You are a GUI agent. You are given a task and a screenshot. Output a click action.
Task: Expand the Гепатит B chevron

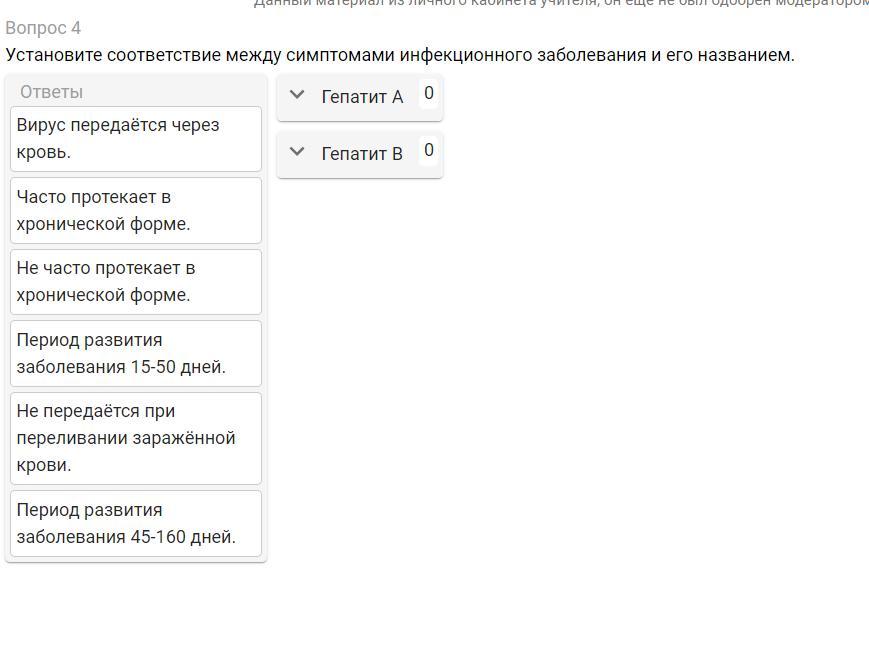[x=297, y=153]
